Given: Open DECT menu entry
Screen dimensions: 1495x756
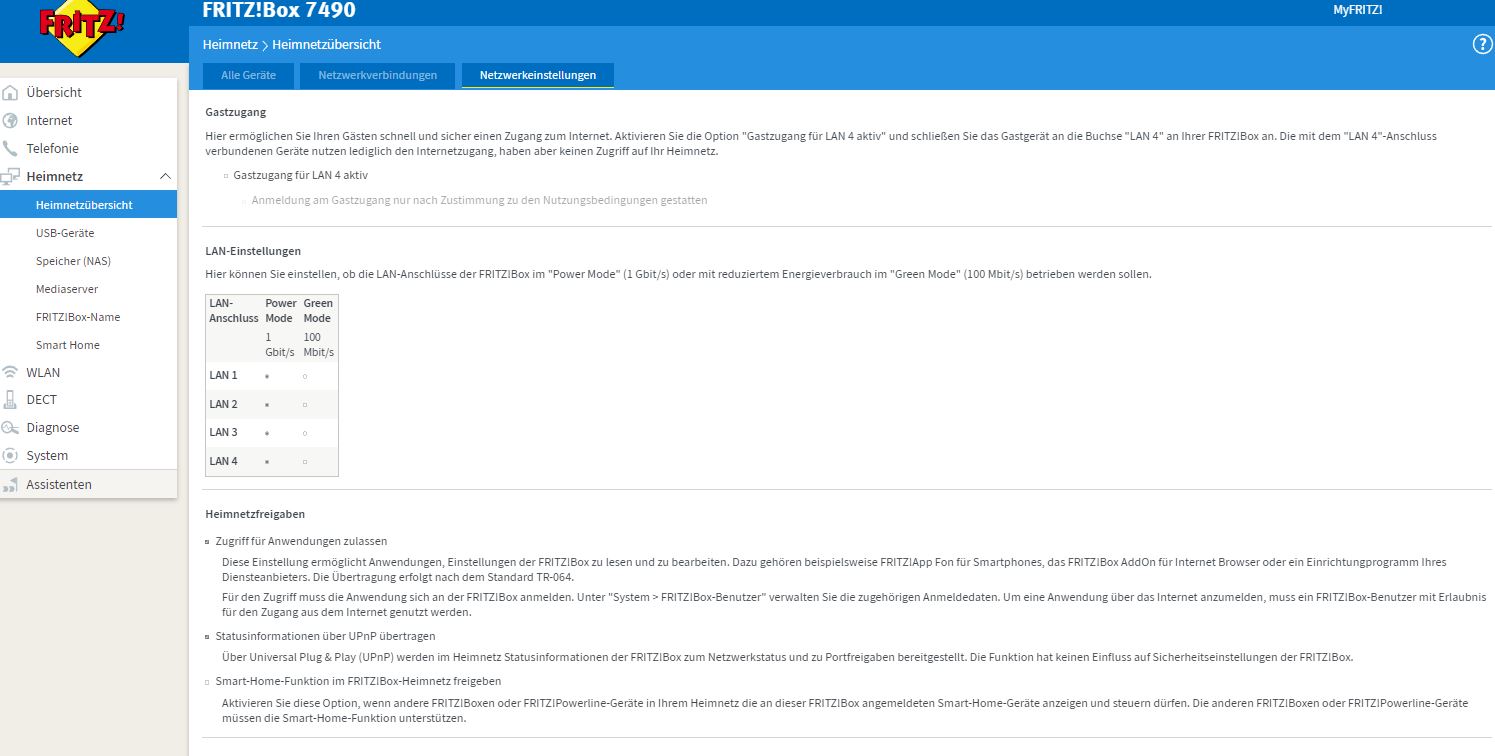Looking at the screenshot, I should click(42, 400).
